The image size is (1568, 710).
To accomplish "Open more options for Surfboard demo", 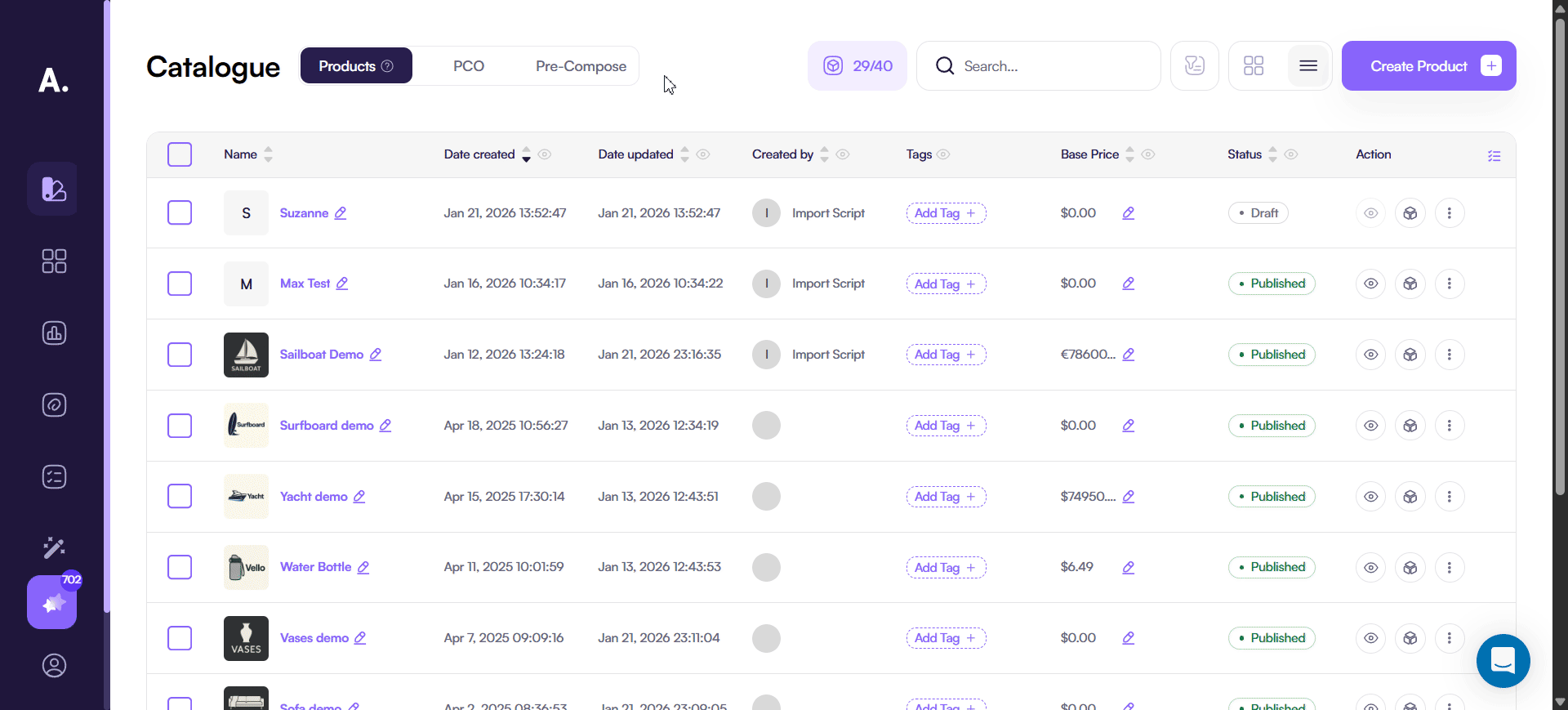I will pyautogui.click(x=1449, y=426).
